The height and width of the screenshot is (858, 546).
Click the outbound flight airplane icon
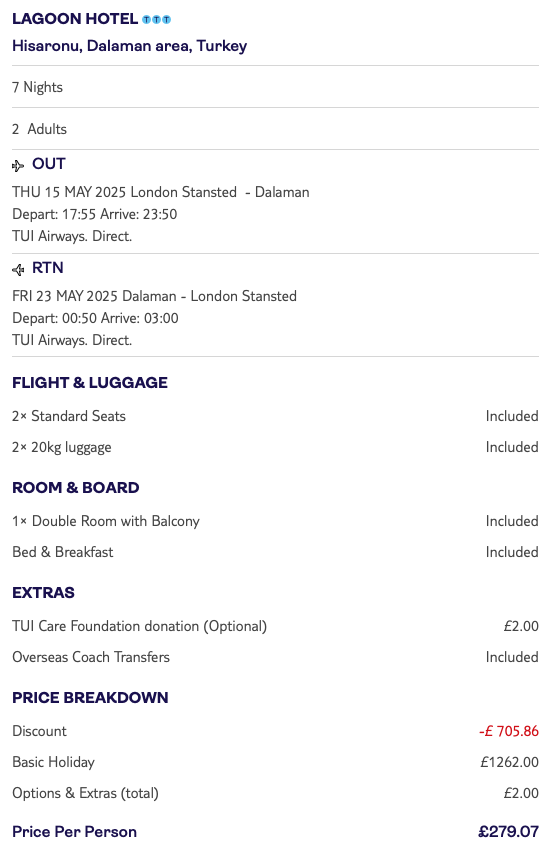tap(18, 165)
